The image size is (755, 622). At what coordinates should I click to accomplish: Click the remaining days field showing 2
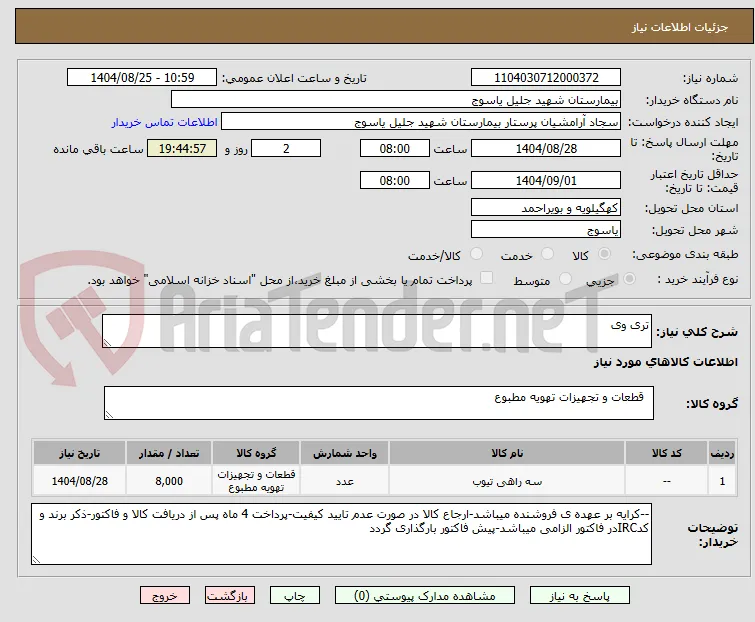286,148
